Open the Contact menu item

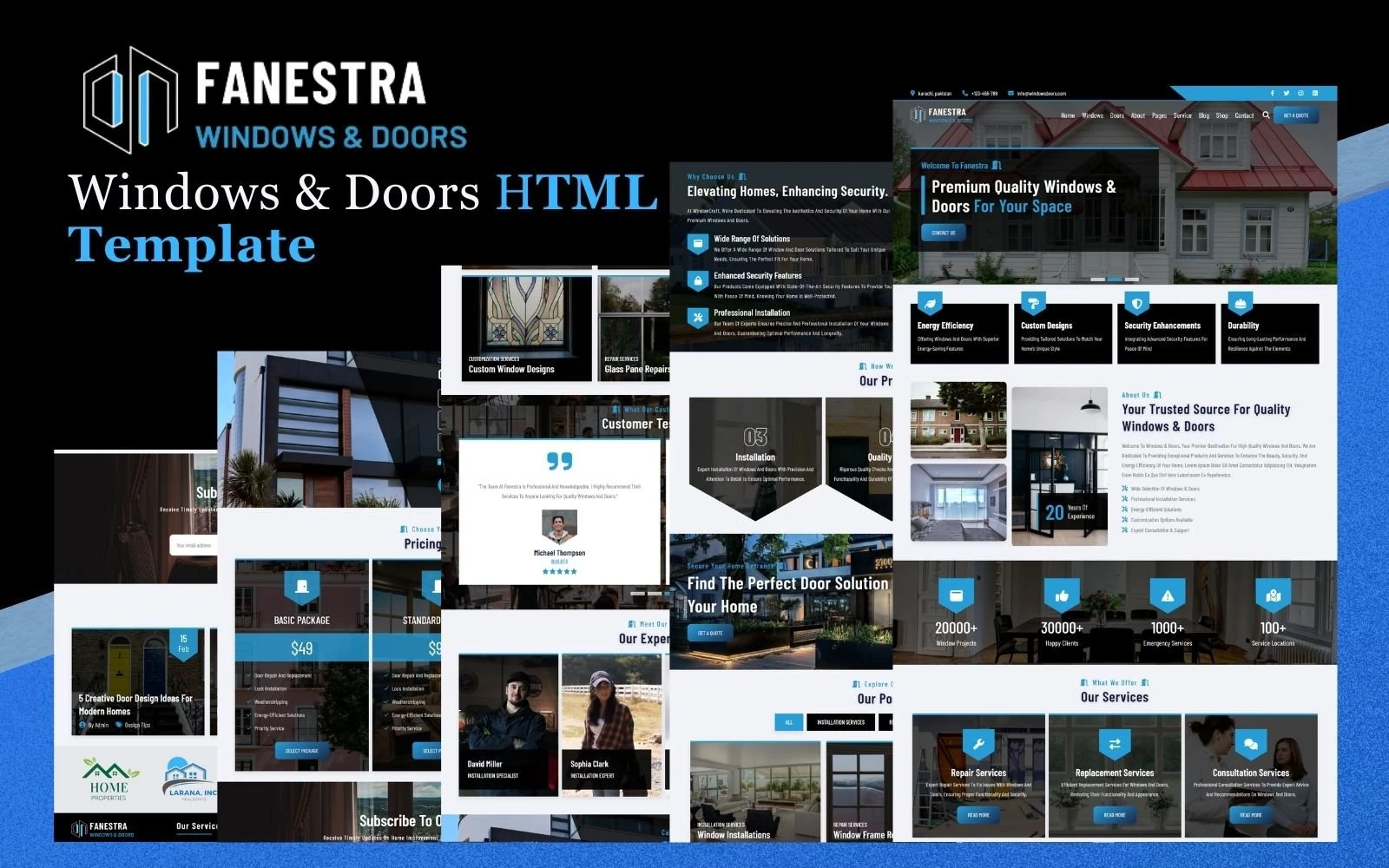point(1245,115)
